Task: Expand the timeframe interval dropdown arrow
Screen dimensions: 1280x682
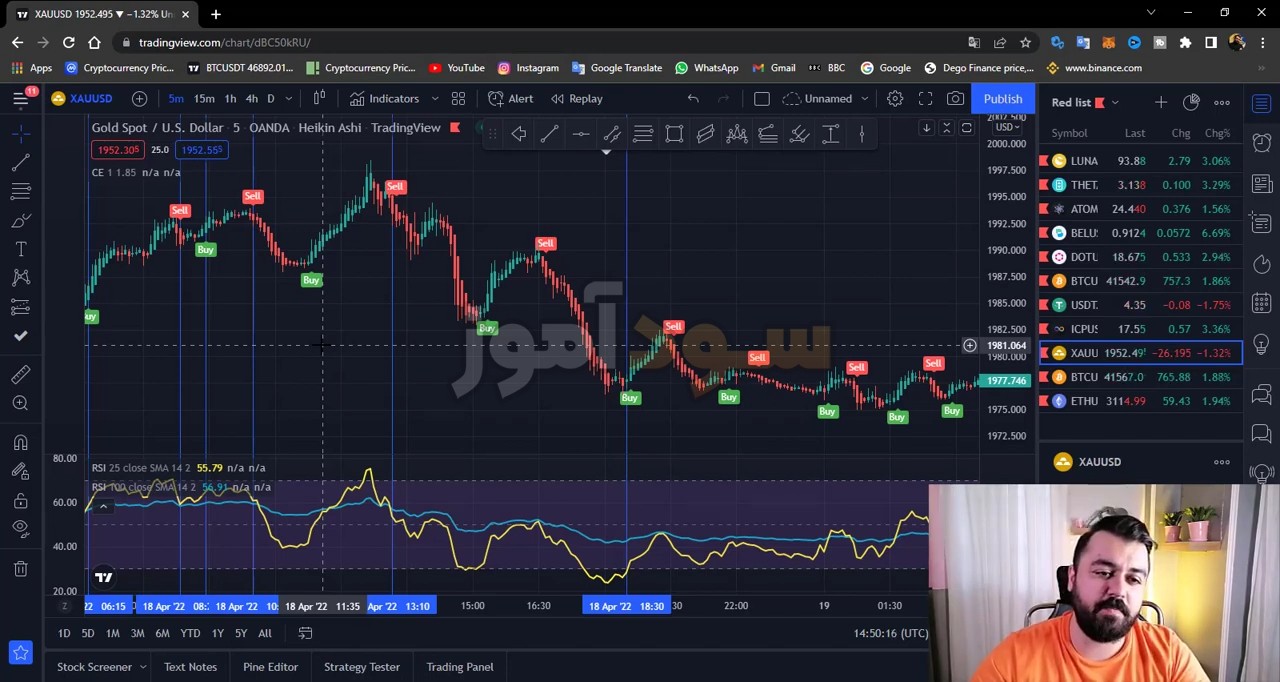Action: click(288, 98)
